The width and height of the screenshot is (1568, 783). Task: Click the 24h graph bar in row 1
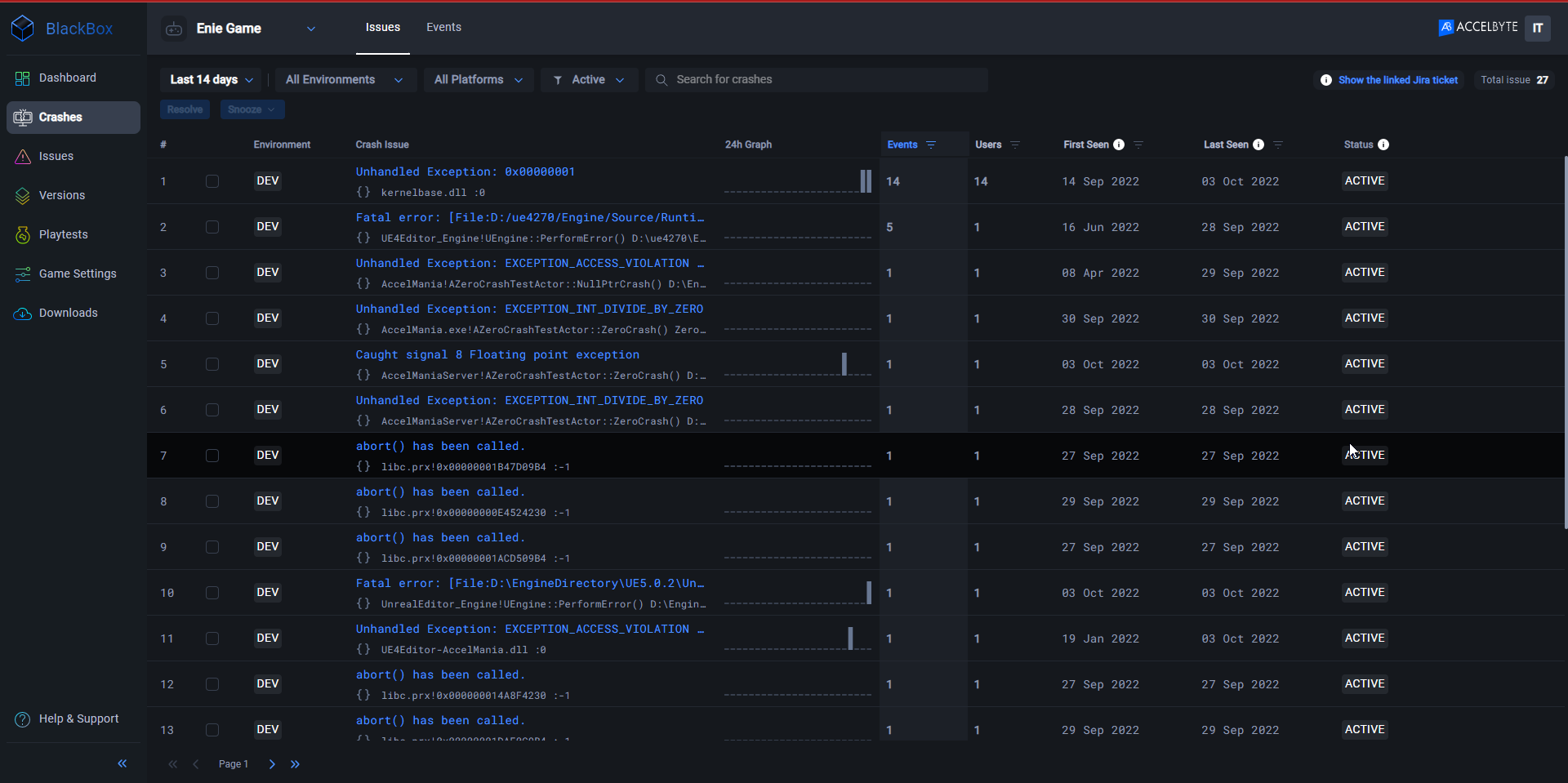[866, 180]
